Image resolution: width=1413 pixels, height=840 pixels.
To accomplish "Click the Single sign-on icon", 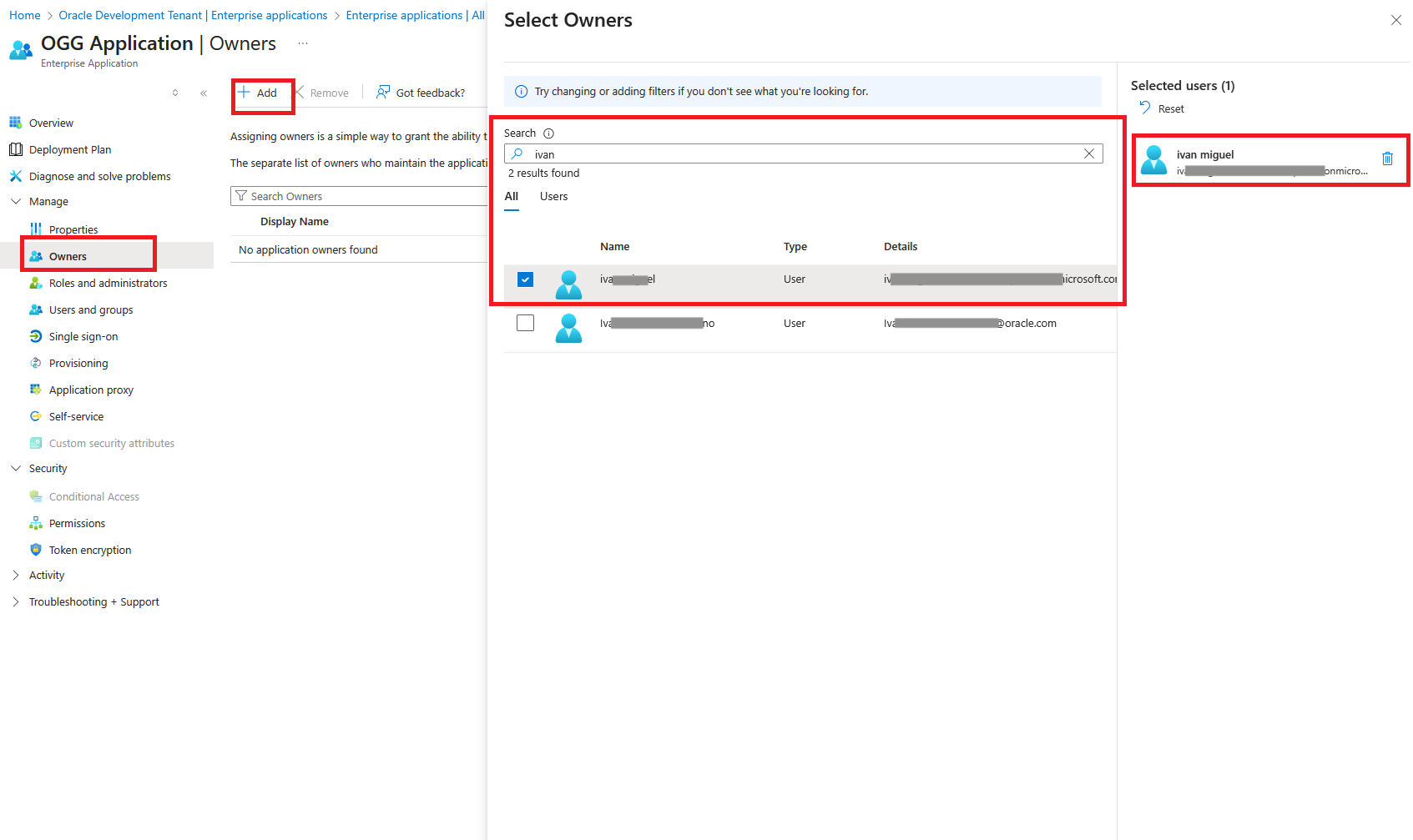I will pyautogui.click(x=36, y=336).
